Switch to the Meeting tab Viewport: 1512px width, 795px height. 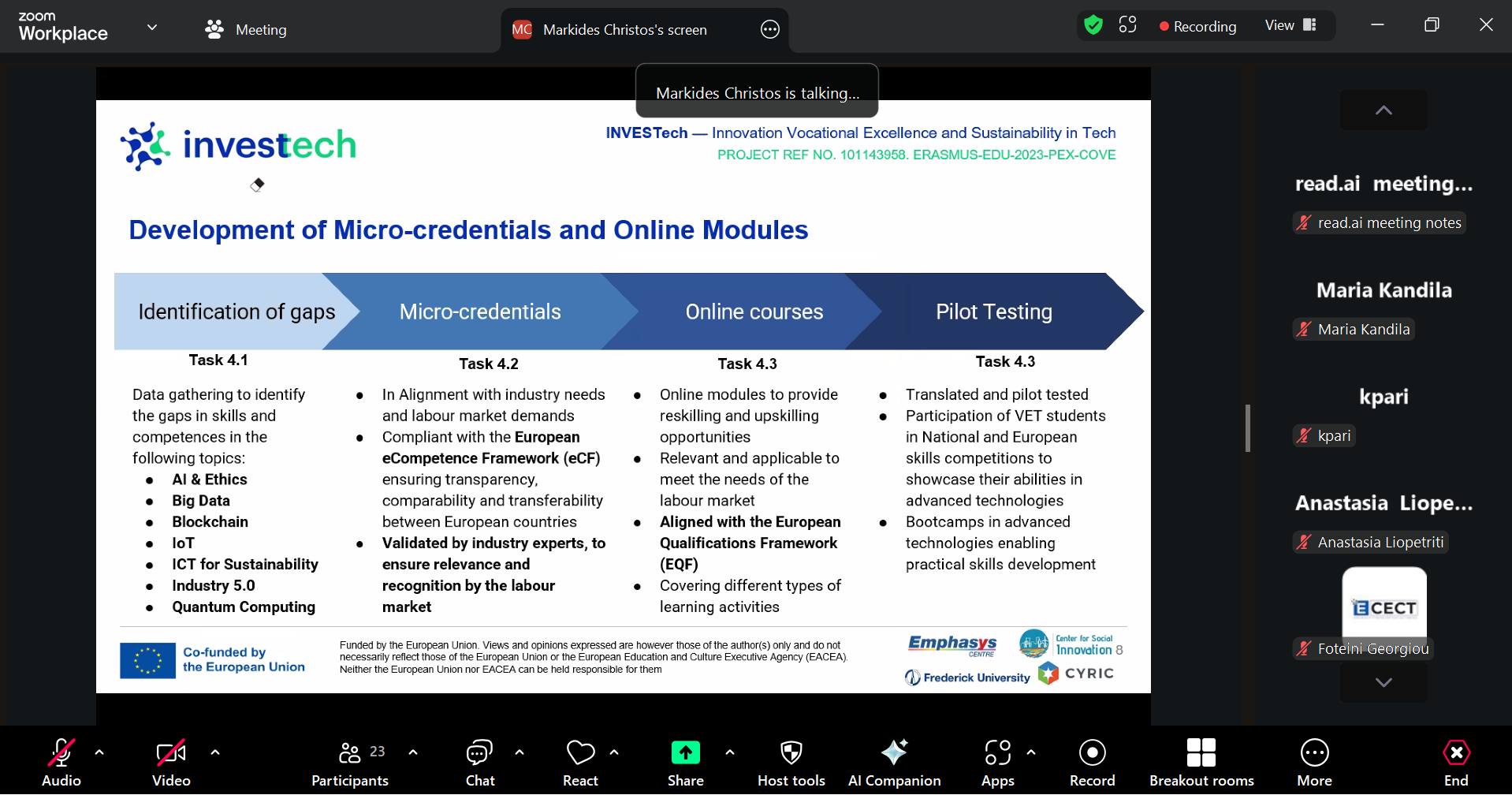tap(245, 29)
